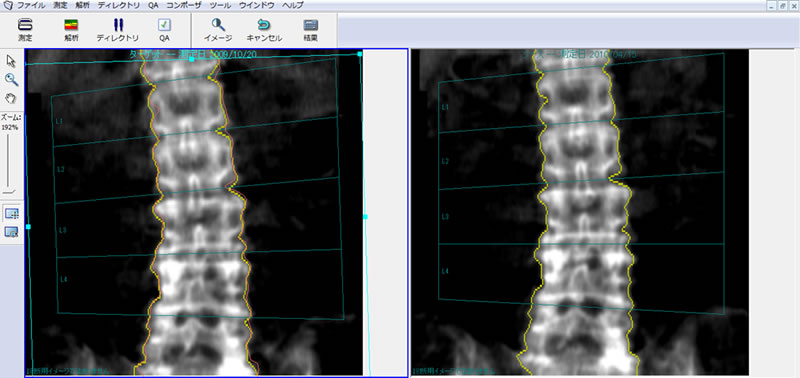Open the 測定 menu in menu bar
This screenshot has width=800, height=378.
tap(60, 6)
